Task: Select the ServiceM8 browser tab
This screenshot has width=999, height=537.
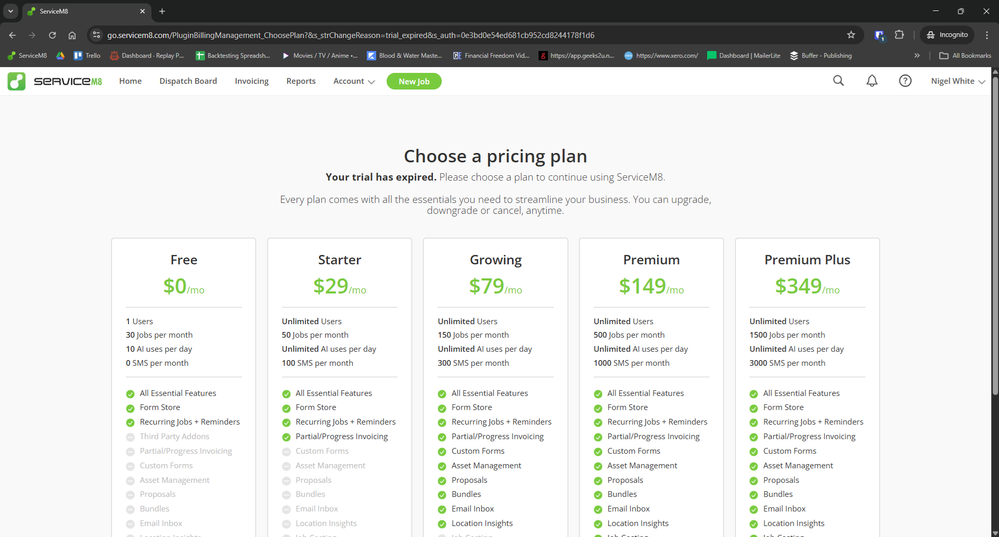Action: pyautogui.click(x=86, y=11)
